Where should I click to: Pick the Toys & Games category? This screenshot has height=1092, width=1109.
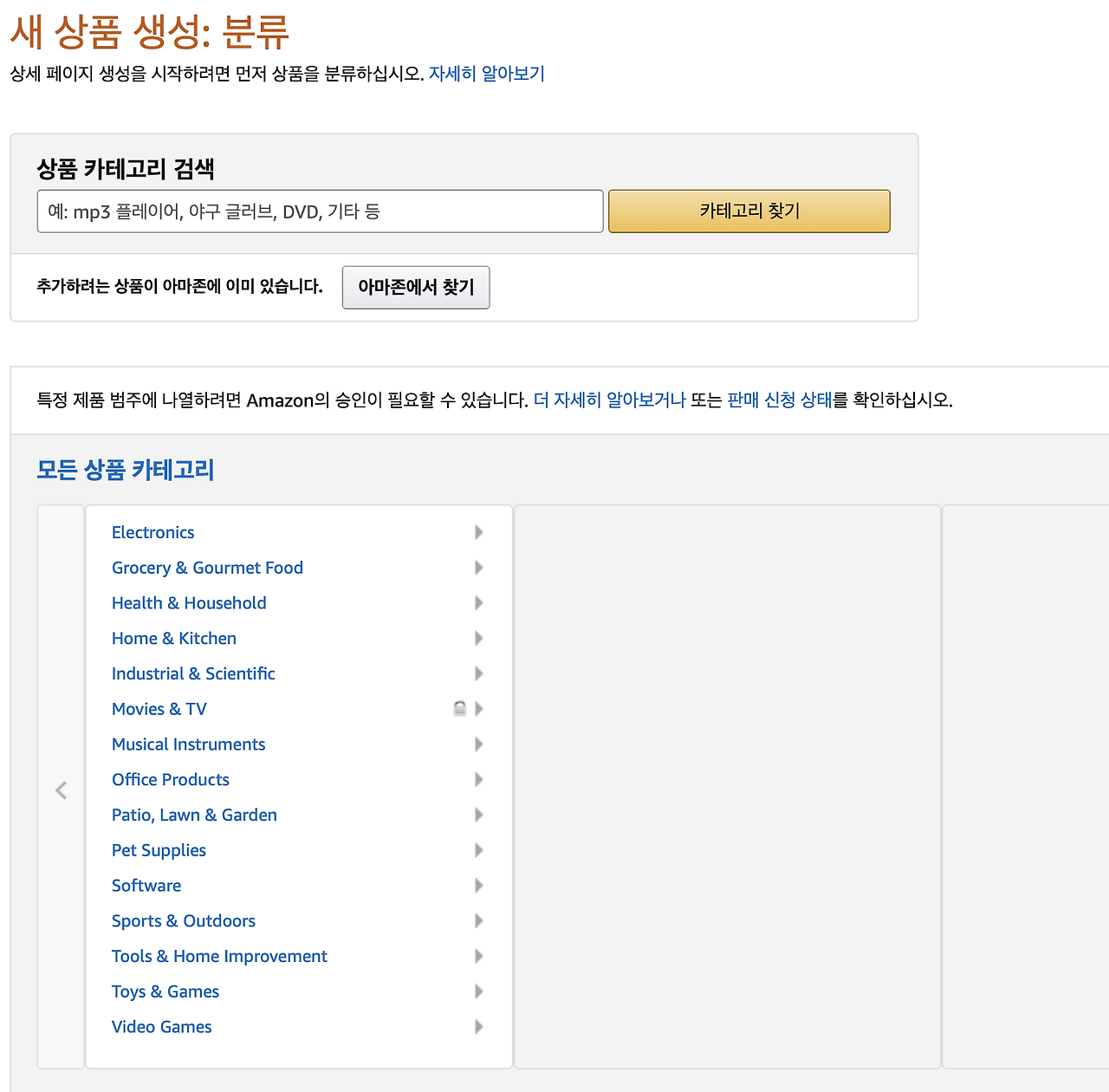(x=165, y=991)
